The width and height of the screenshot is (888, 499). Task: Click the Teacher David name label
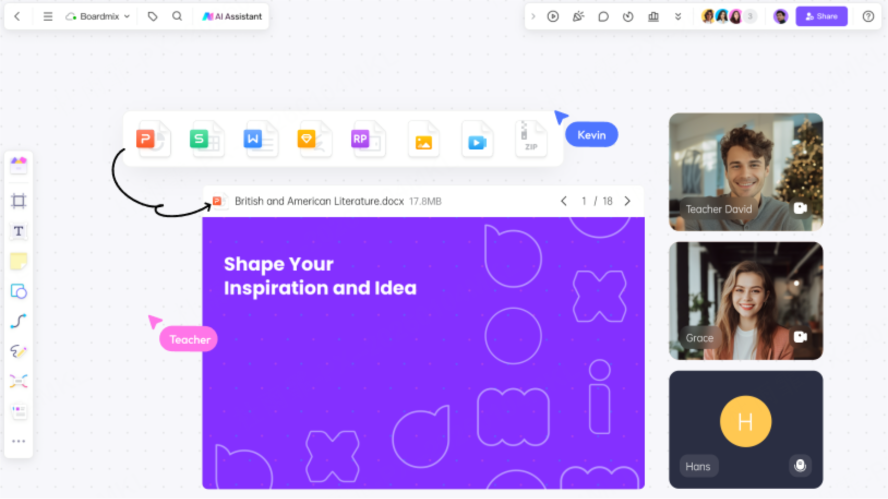coord(719,209)
